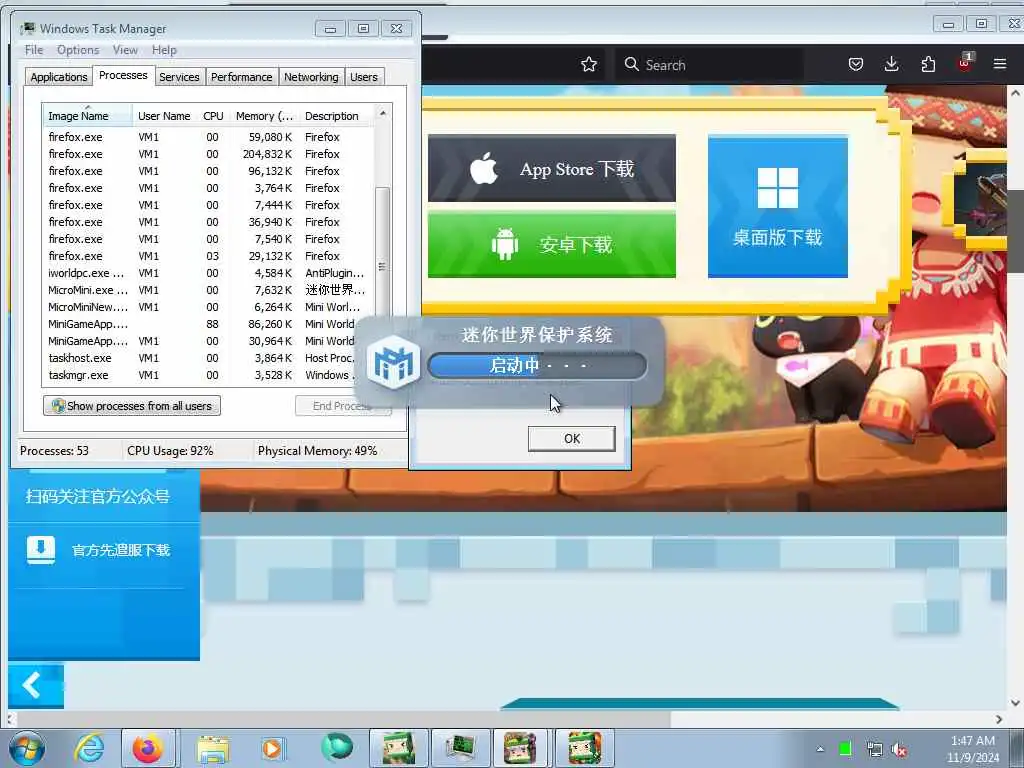
Task: Open Windows Start orb
Action: point(27,748)
